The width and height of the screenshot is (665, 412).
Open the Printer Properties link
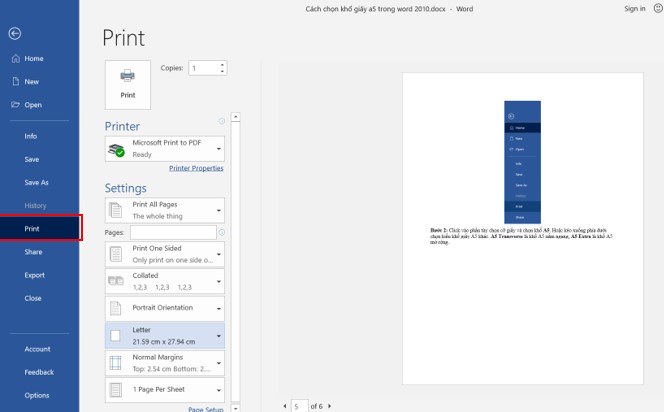pos(196,169)
